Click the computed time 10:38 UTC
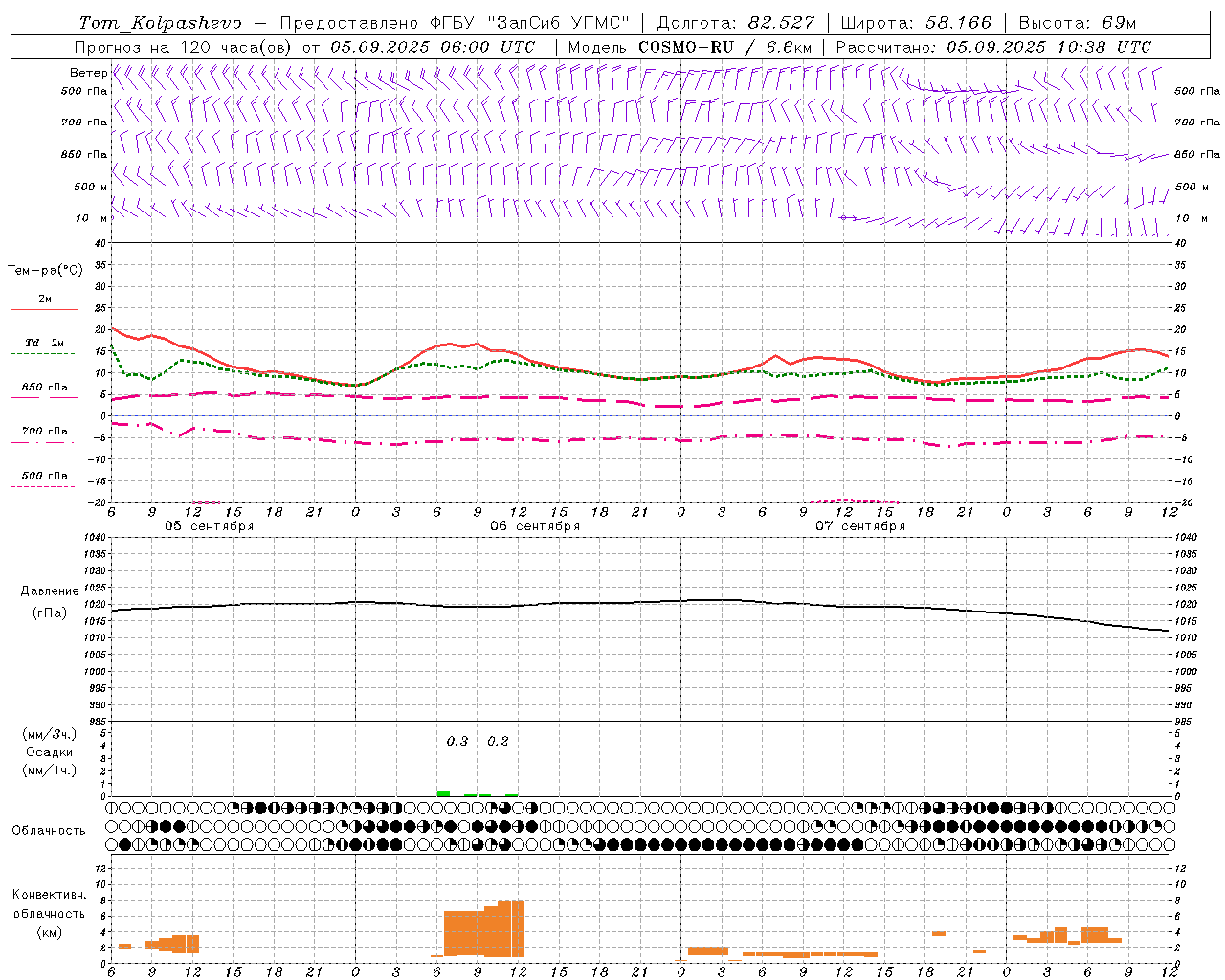 coord(1104,47)
